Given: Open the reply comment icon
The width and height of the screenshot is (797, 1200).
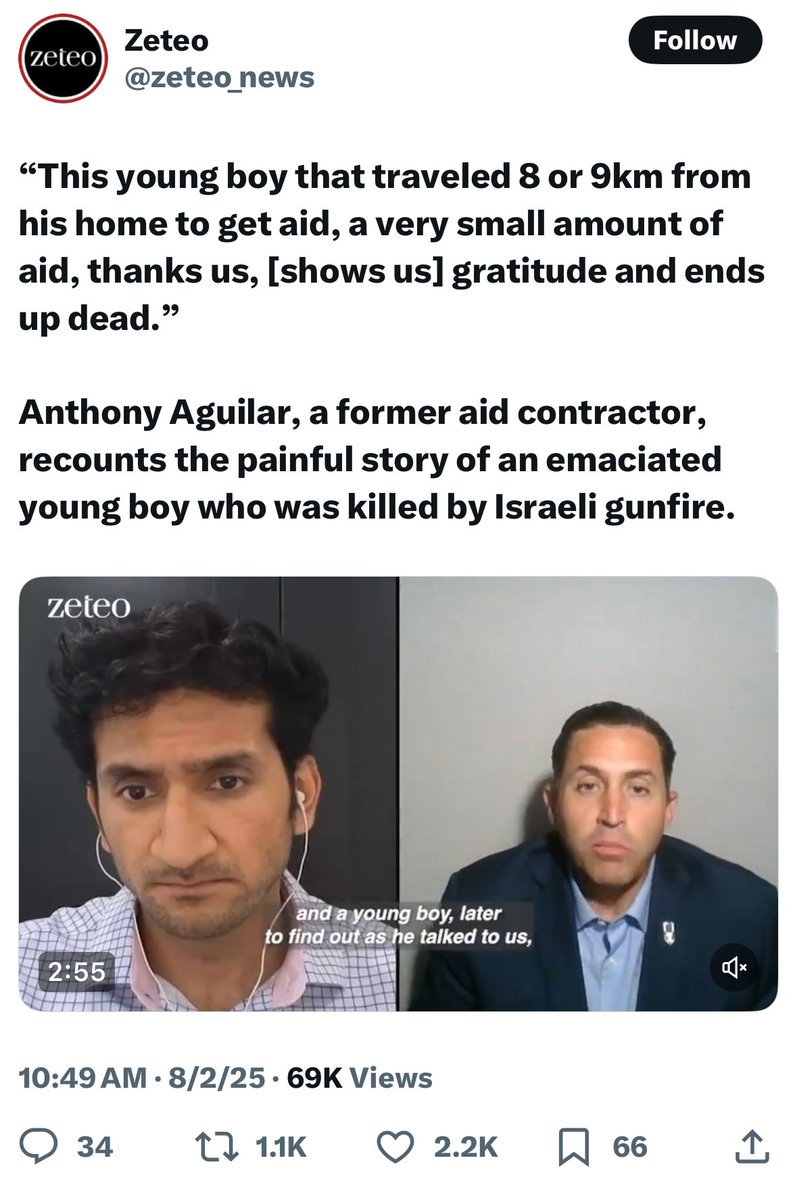Looking at the screenshot, I should tap(40, 1146).
